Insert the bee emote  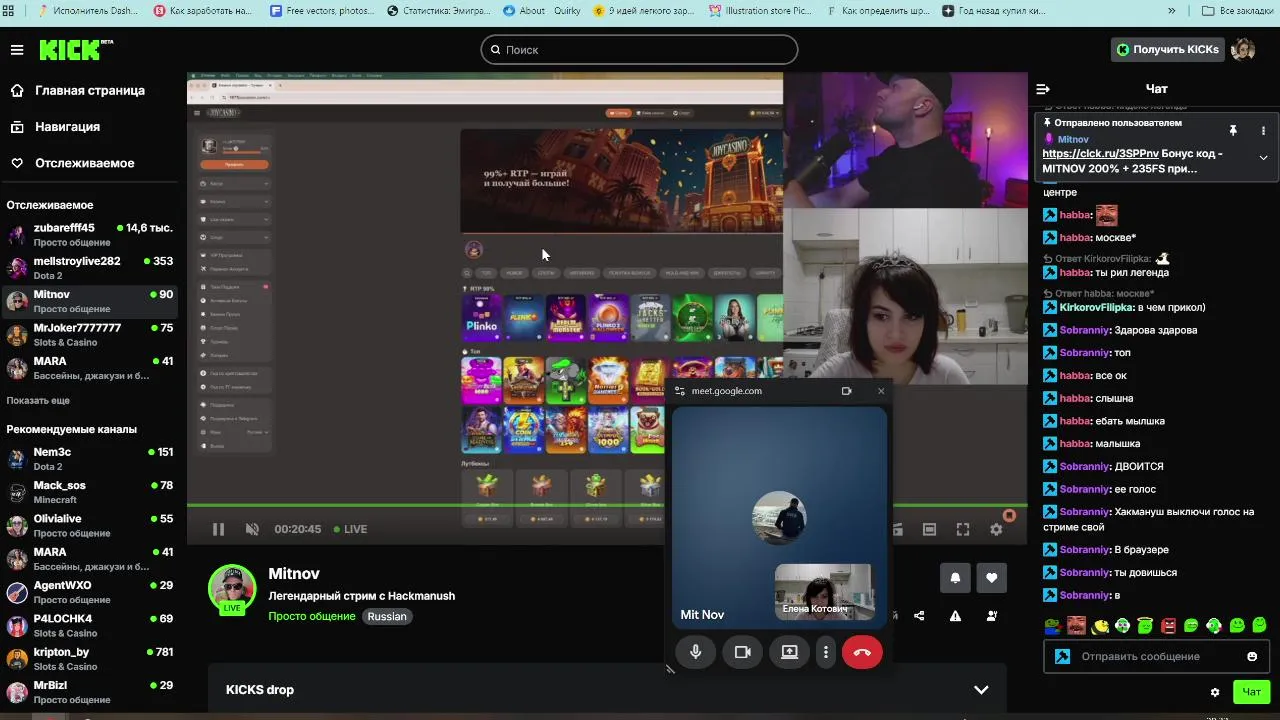click(x=1100, y=626)
